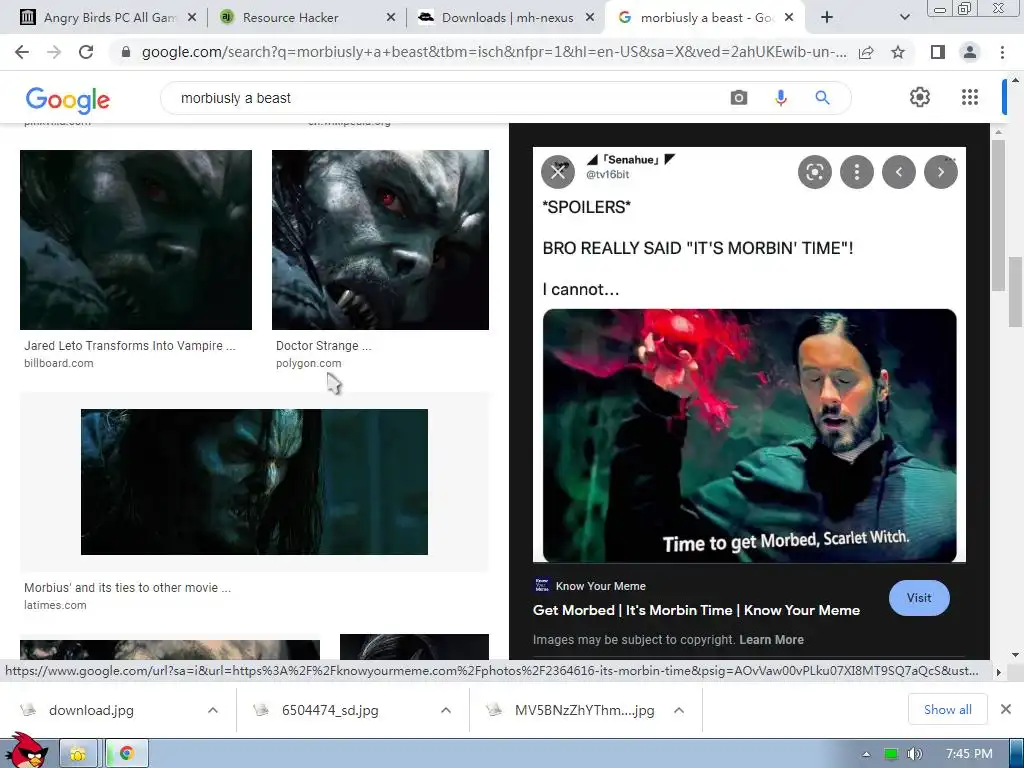Close the Downloads mh-nexus tab

click(x=590, y=18)
